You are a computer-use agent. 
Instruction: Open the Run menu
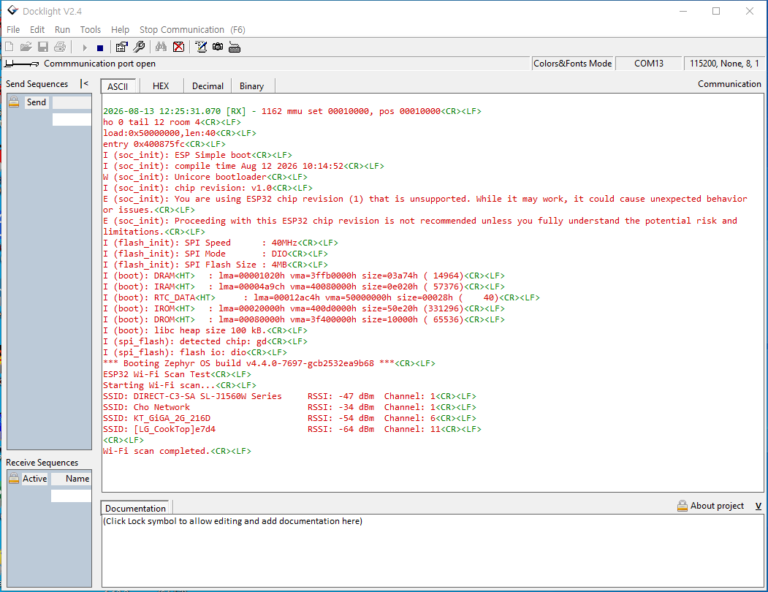coord(62,29)
